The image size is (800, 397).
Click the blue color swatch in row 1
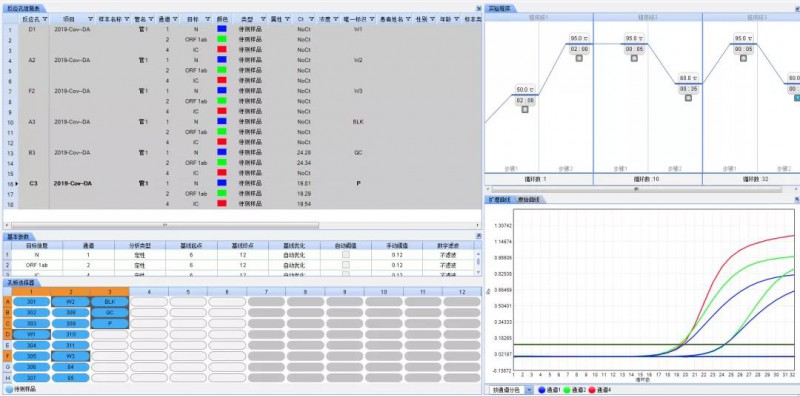click(x=221, y=29)
